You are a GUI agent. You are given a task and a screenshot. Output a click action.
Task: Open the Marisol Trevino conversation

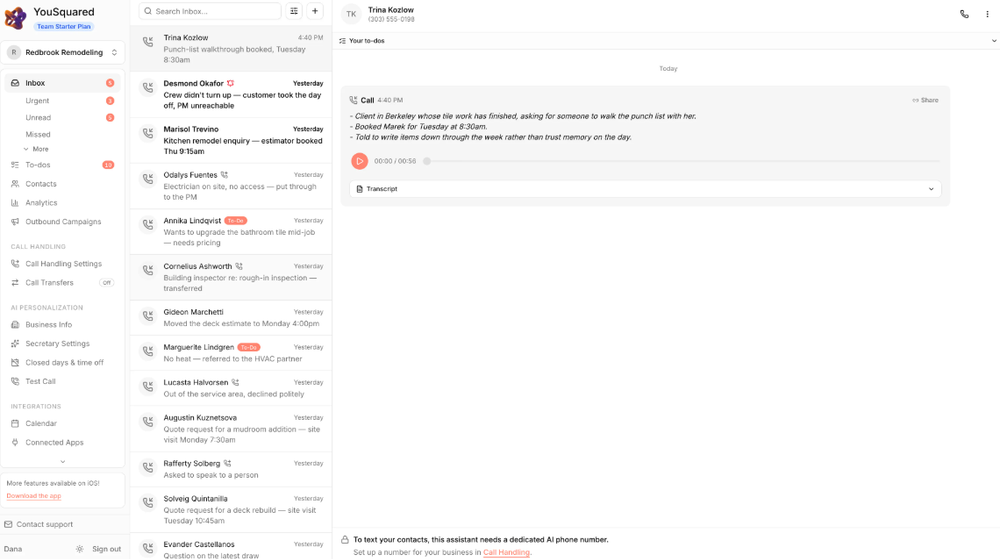coord(231,140)
